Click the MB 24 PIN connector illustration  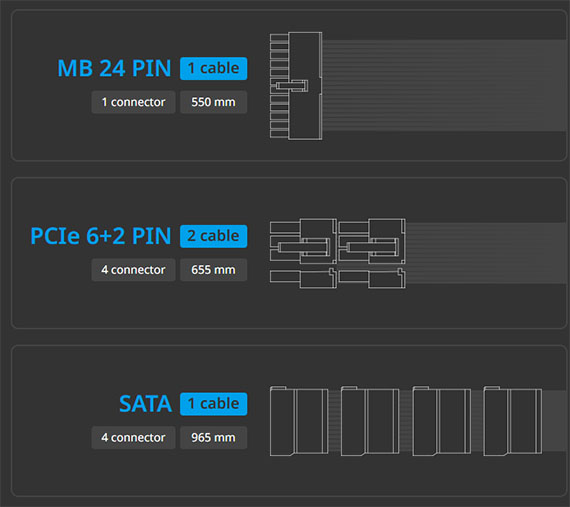pos(296,86)
